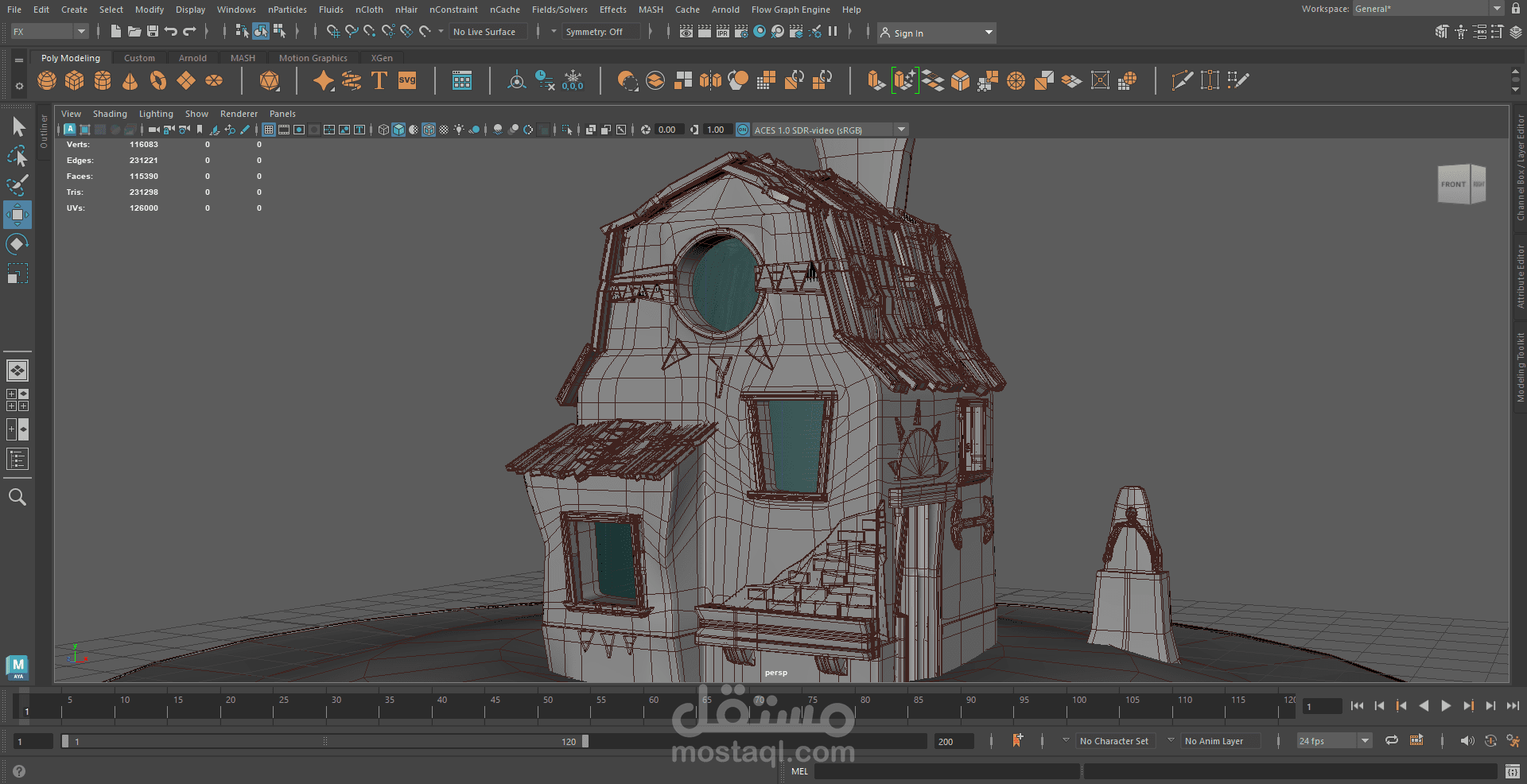
Task: Toggle color management view transform icon
Action: (743, 130)
